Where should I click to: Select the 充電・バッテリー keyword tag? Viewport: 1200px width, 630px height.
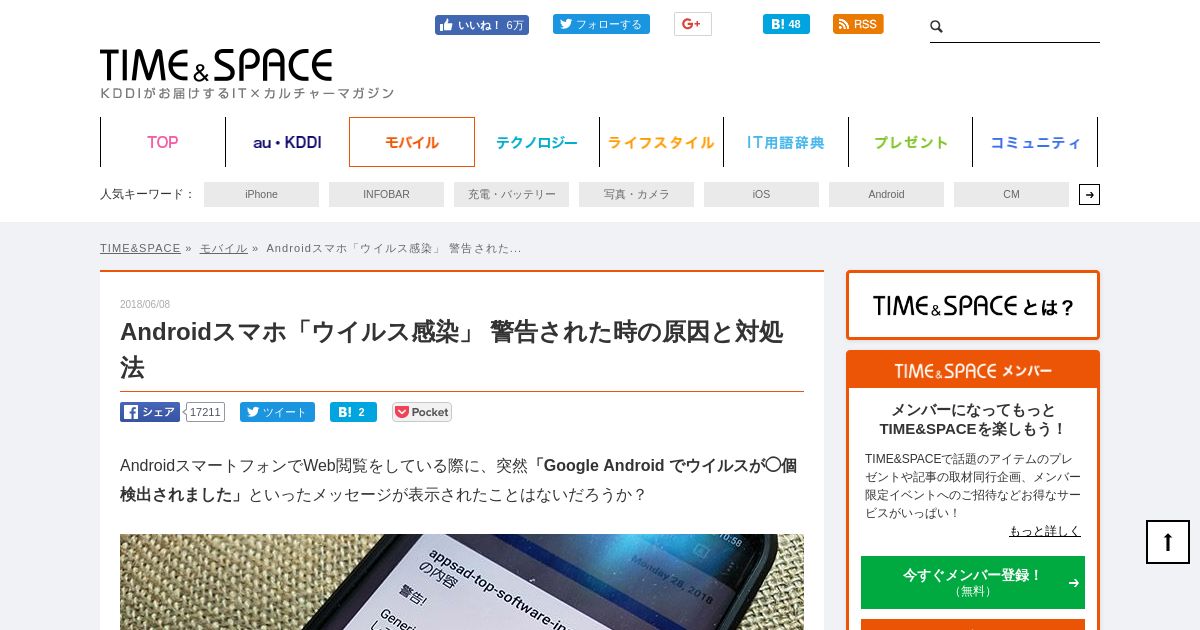[x=511, y=194]
